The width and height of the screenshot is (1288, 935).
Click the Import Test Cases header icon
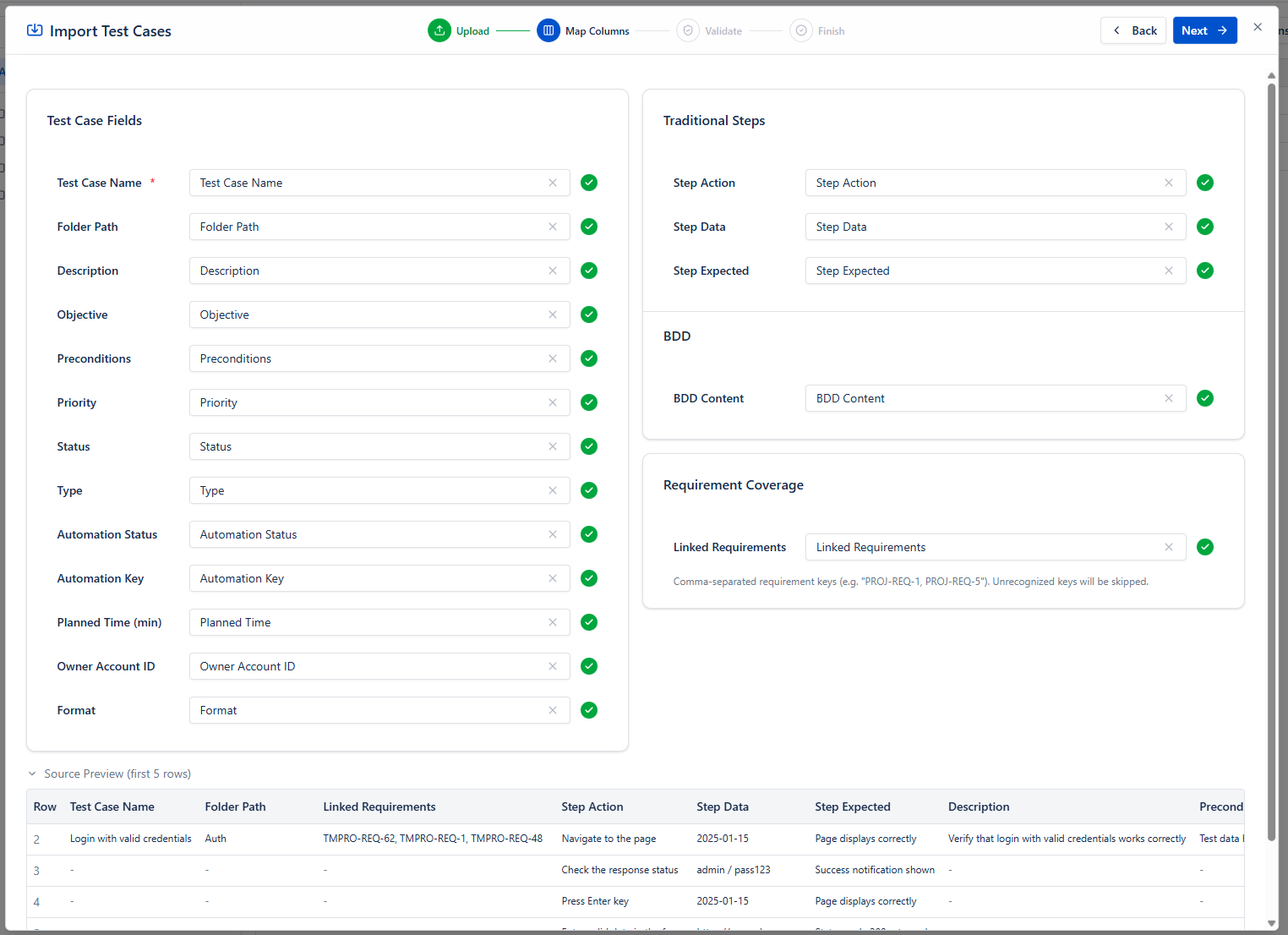pos(35,30)
